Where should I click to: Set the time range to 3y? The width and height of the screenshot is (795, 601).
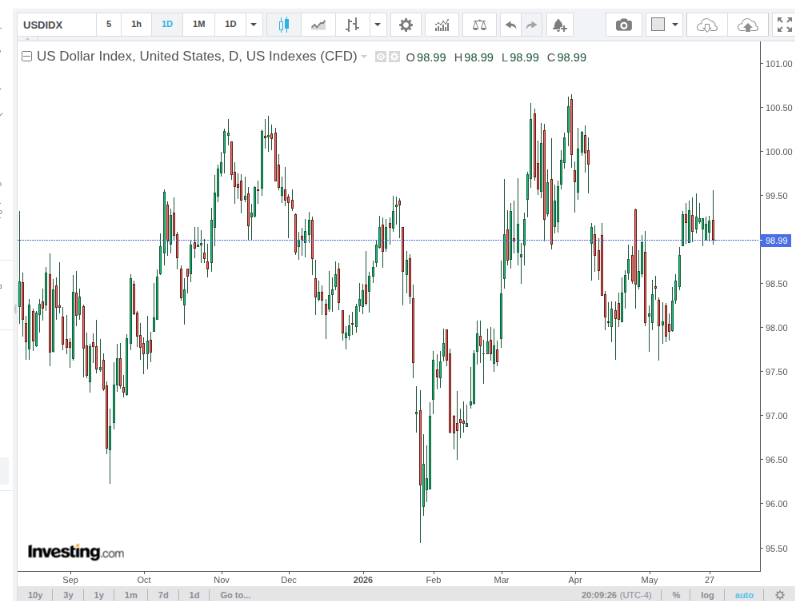pos(68,595)
